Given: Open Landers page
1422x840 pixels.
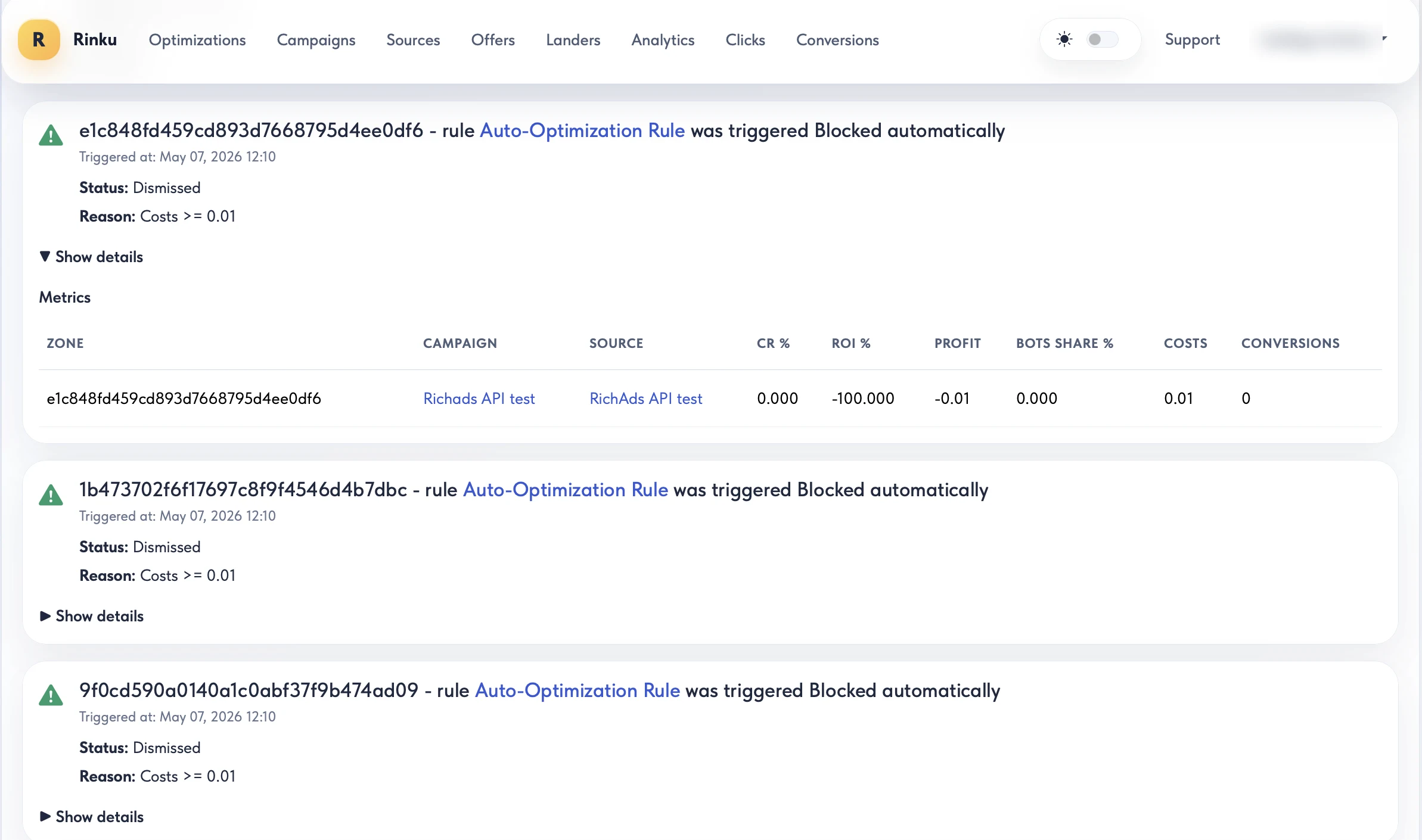Looking at the screenshot, I should (573, 40).
